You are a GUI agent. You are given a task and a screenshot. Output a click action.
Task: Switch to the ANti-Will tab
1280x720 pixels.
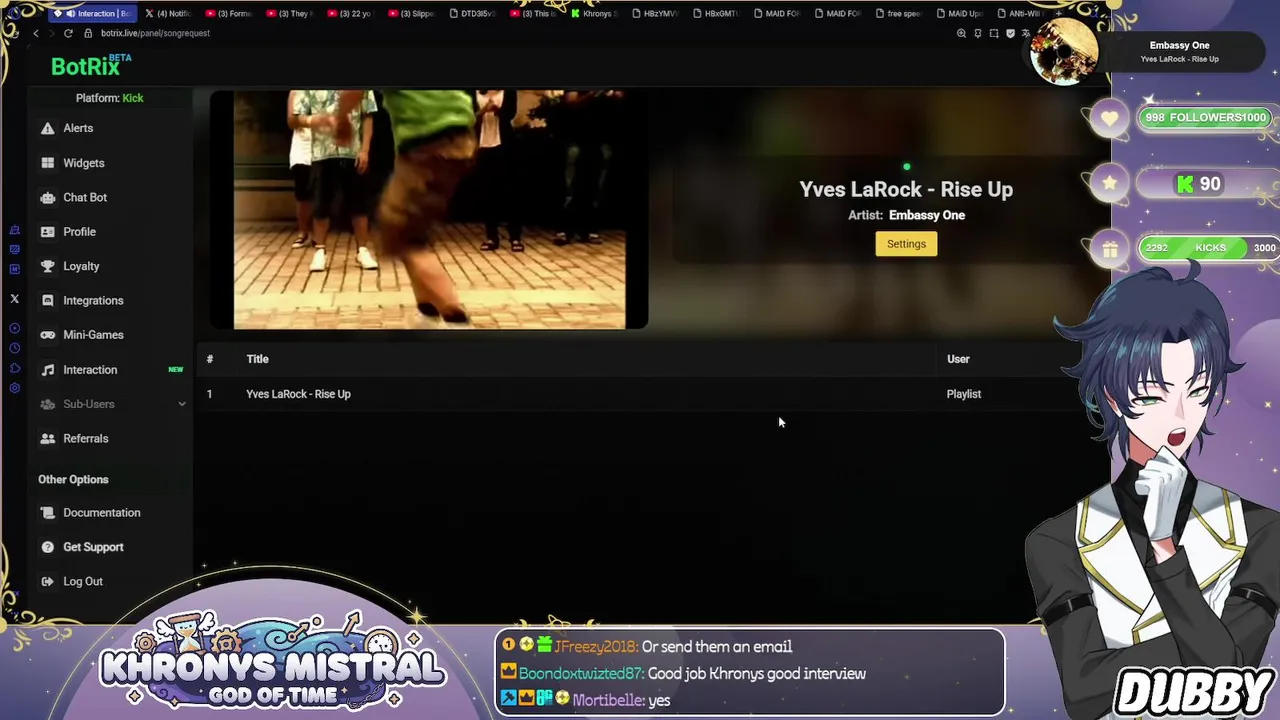click(1019, 13)
